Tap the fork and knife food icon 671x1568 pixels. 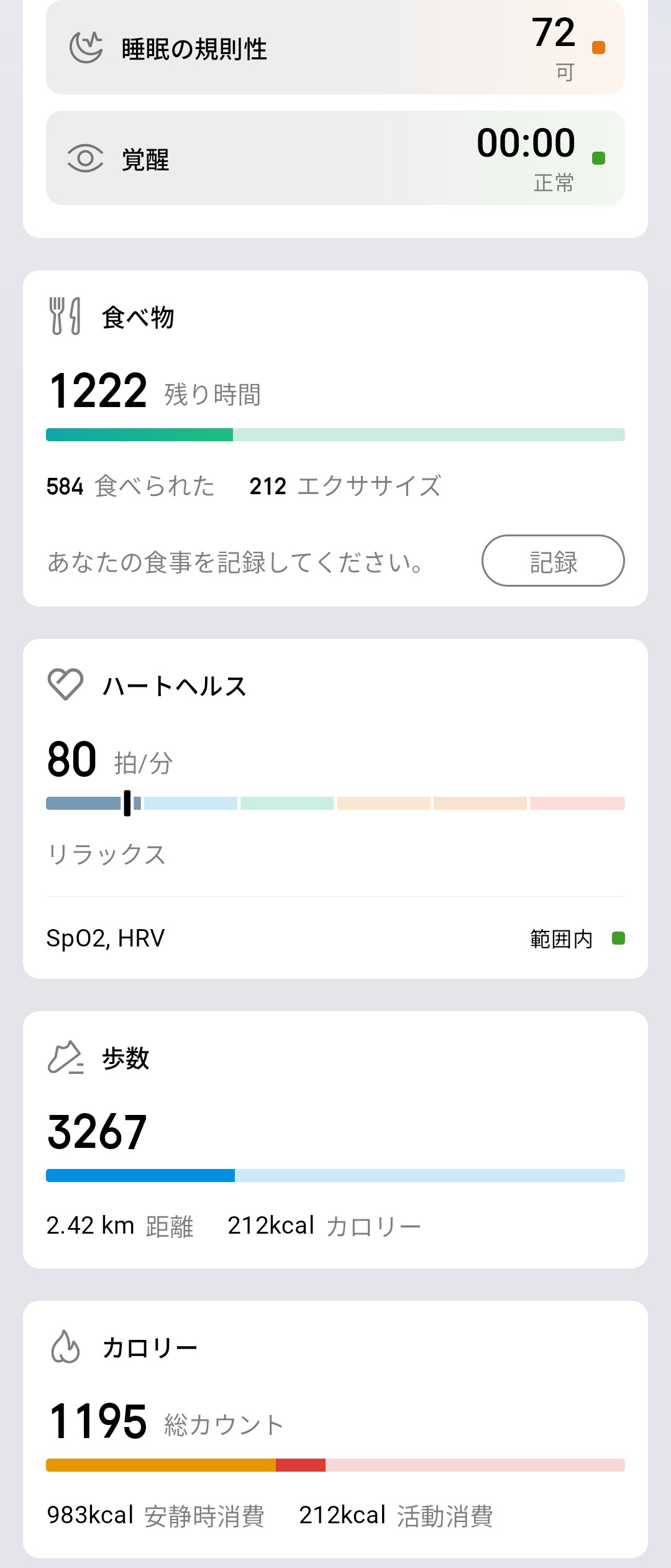65,316
